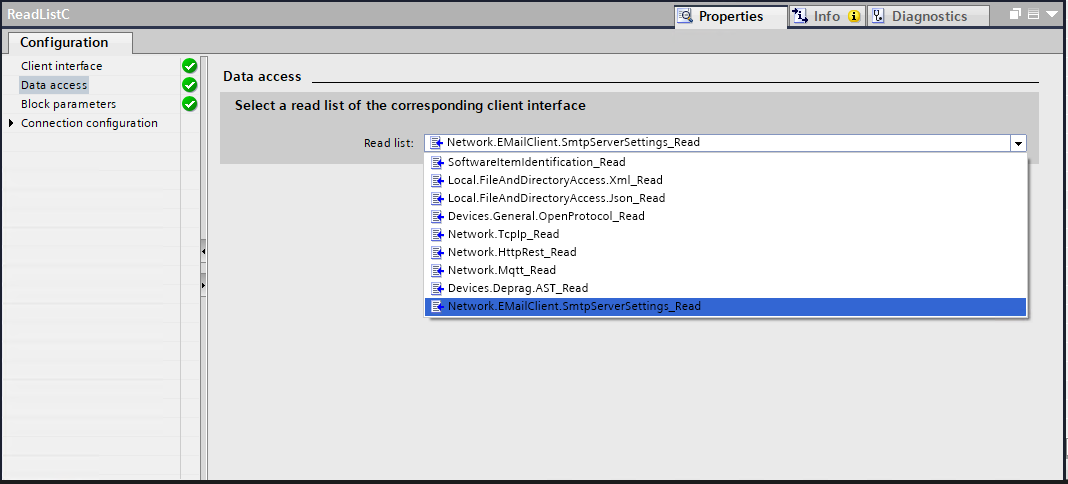This screenshot has height=484, width=1068.
Task: Click the green checkmark beside Client interface
Action: tap(189, 66)
